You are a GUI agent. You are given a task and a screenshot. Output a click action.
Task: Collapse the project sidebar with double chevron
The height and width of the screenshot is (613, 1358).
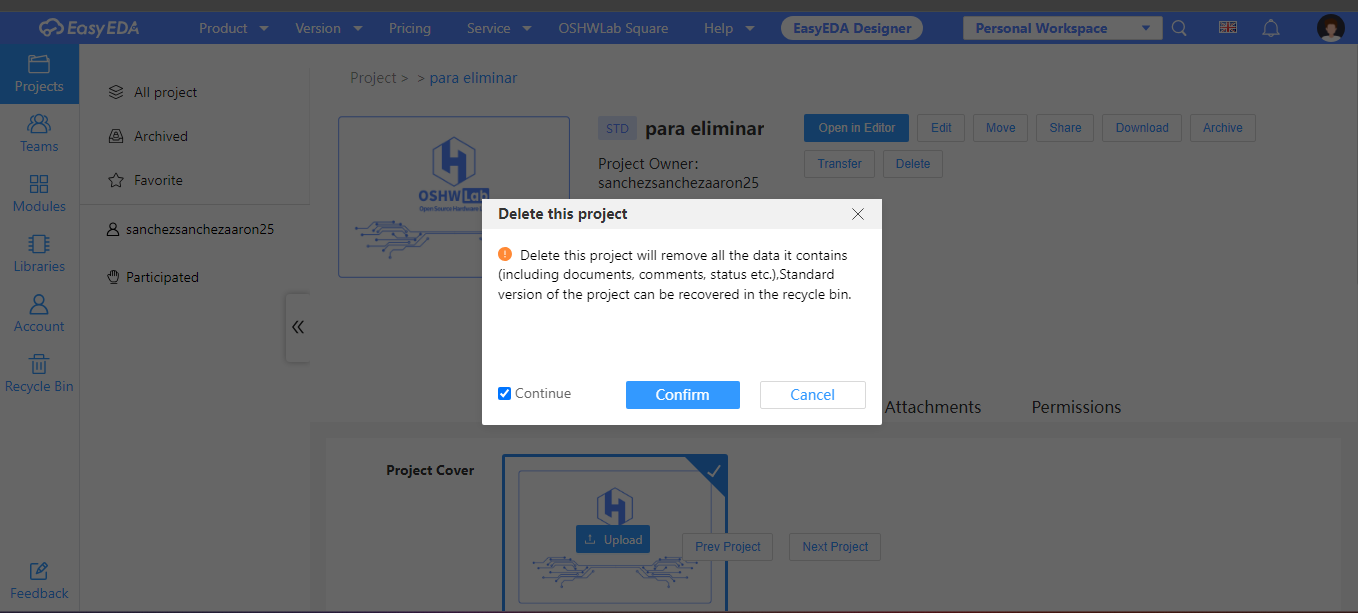pos(297,327)
